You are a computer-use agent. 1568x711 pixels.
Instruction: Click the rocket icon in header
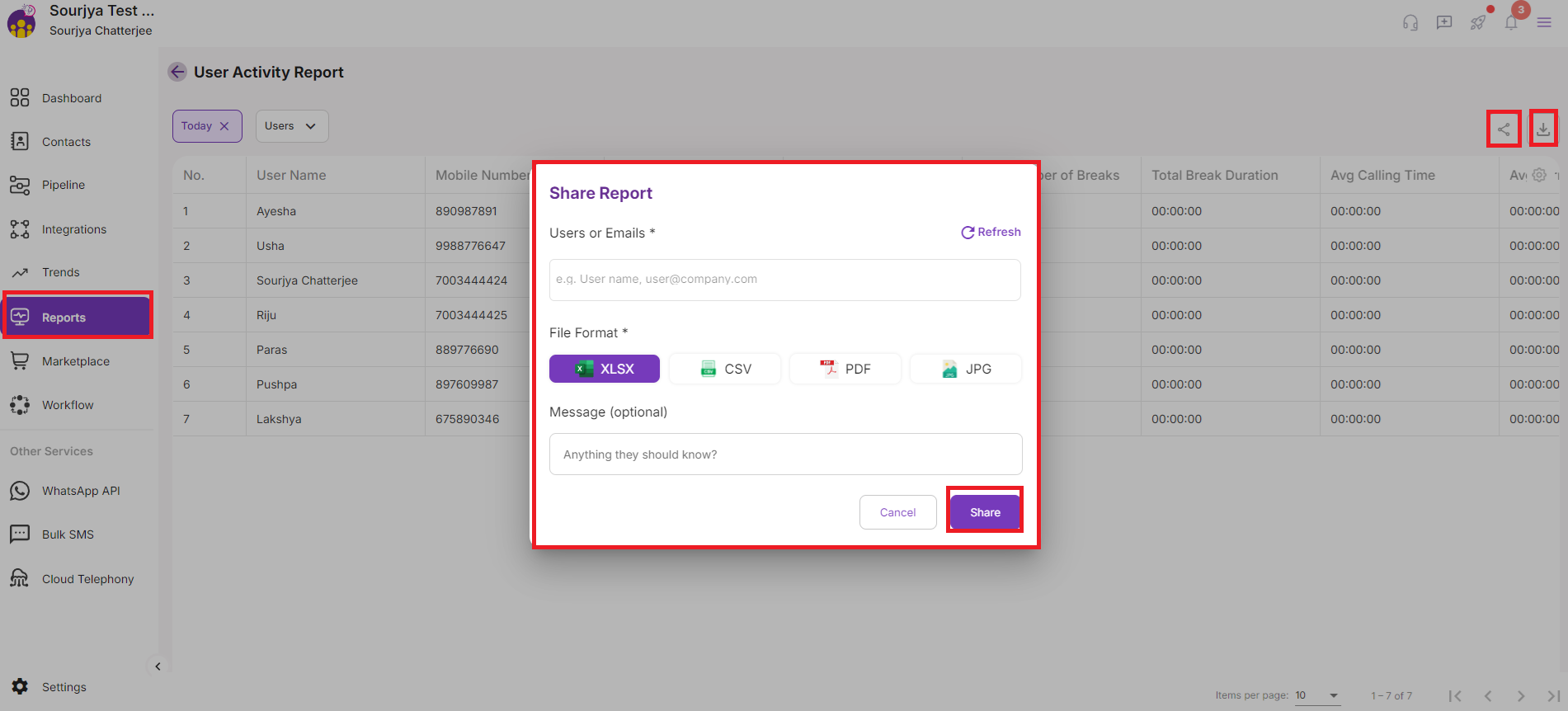[x=1477, y=22]
